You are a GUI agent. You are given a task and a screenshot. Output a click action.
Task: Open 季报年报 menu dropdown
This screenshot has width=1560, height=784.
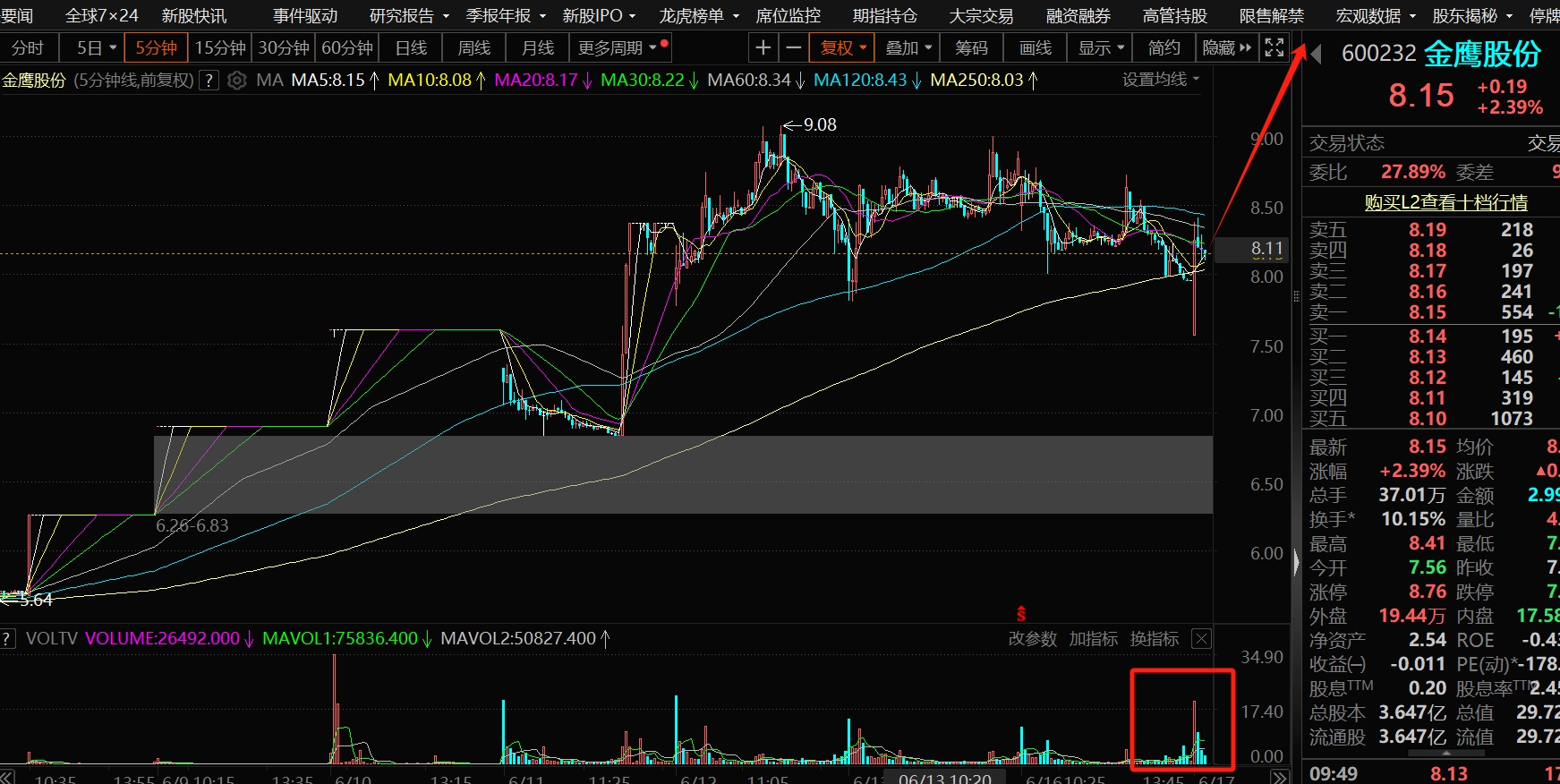(506, 16)
